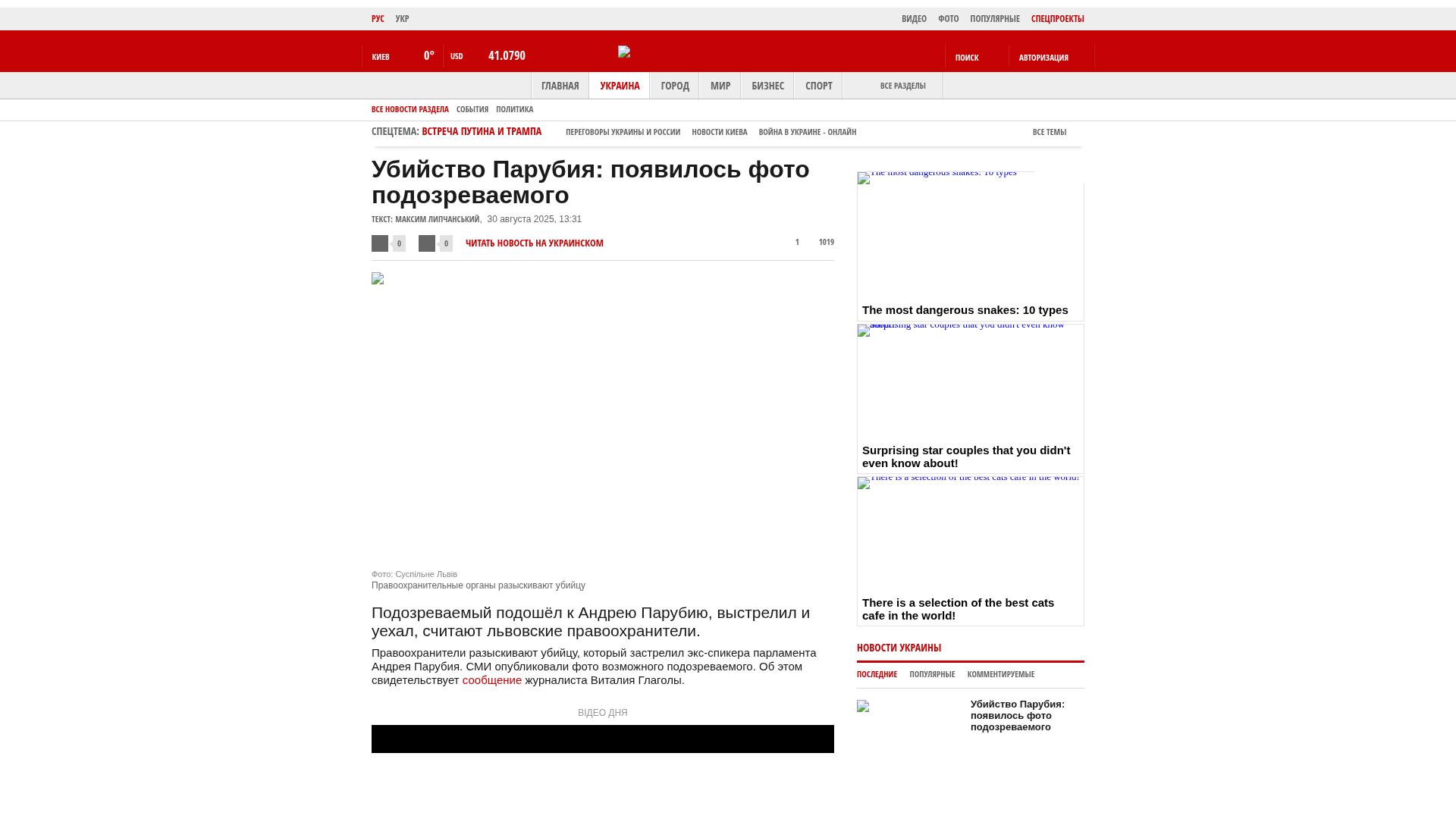
Task: Show ПОПУЛЯРНЫЕ news list in sidebar
Action: pyautogui.click(x=932, y=674)
